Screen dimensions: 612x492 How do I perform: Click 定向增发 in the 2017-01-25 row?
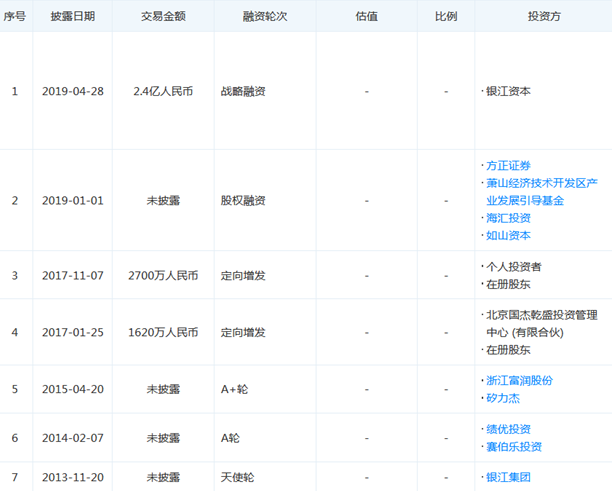243,333
